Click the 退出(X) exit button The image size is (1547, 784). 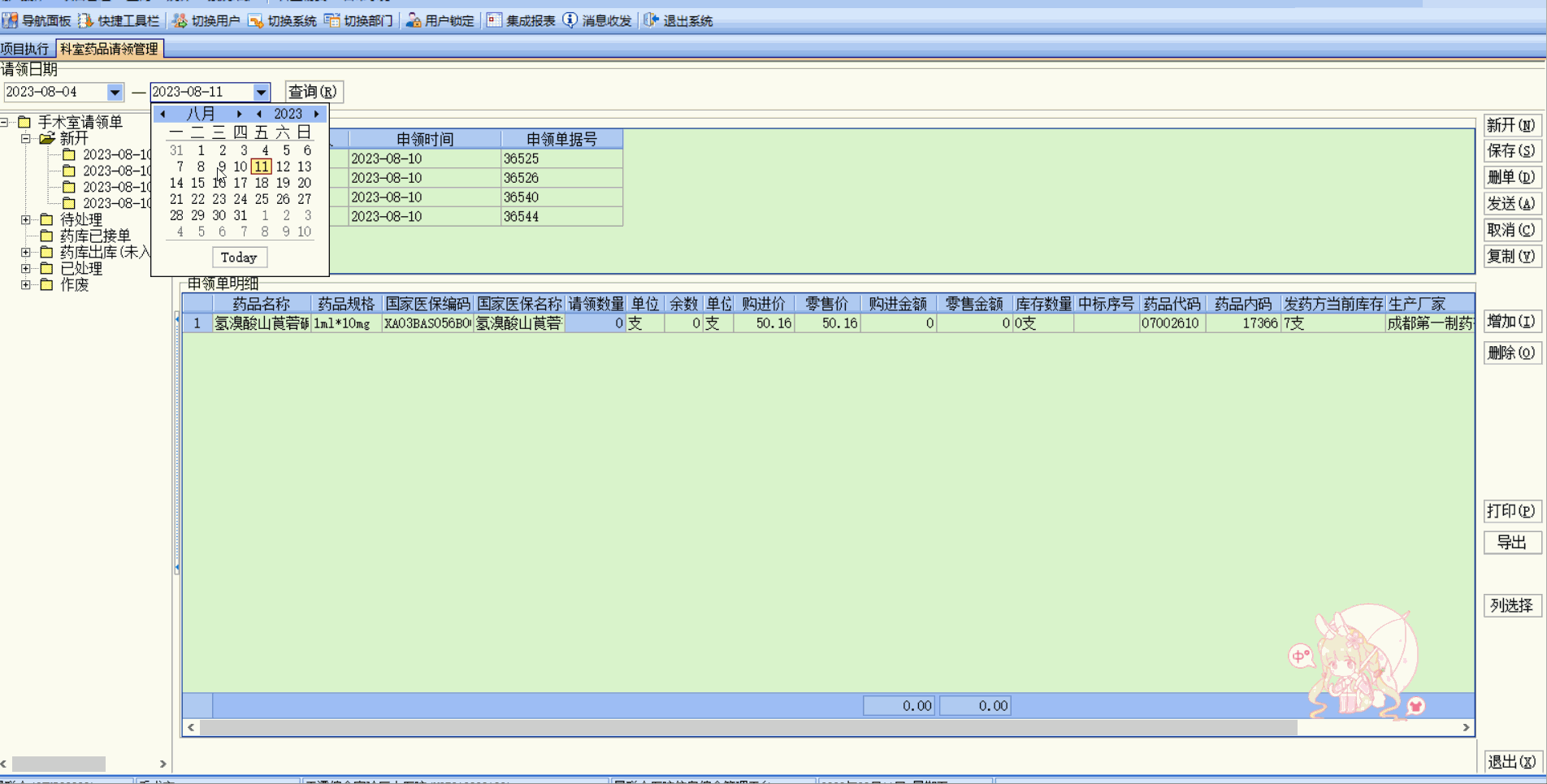pyautogui.click(x=1512, y=762)
